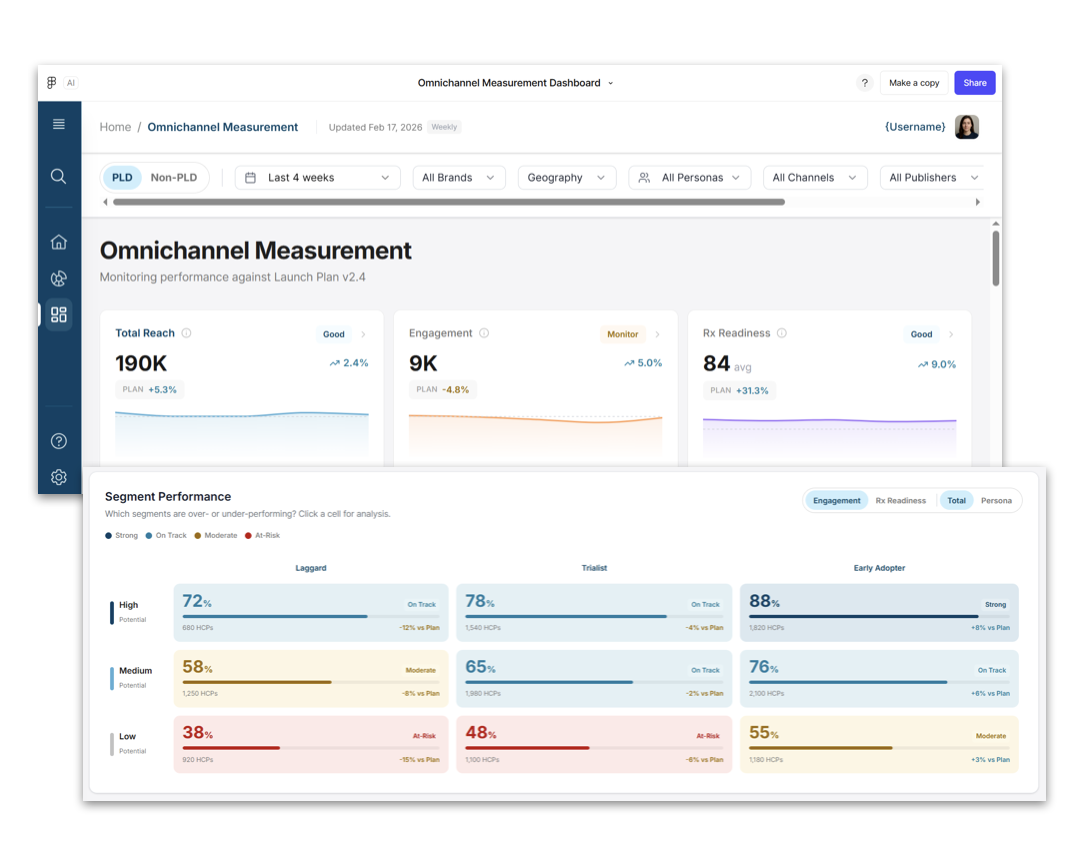Switch view toggle to Persona
This screenshot has height=862, width=1090.
[x=995, y=501]
